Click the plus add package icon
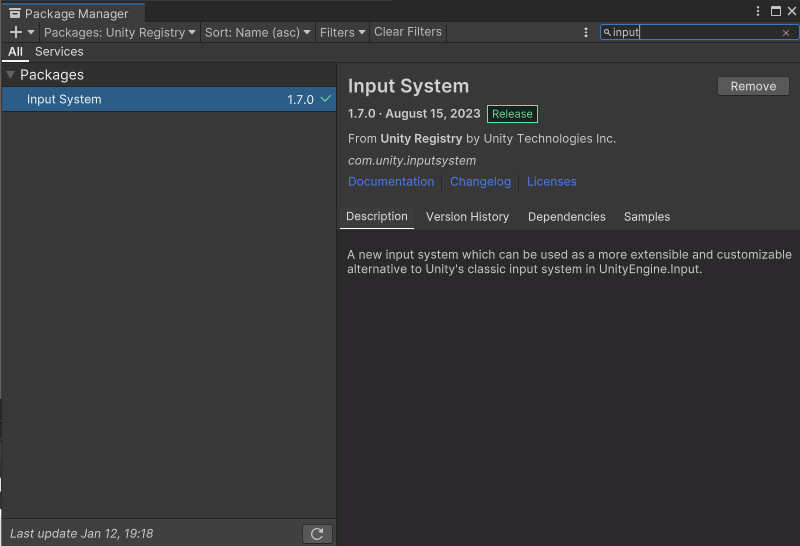800x546 pixels. (16, 32)
